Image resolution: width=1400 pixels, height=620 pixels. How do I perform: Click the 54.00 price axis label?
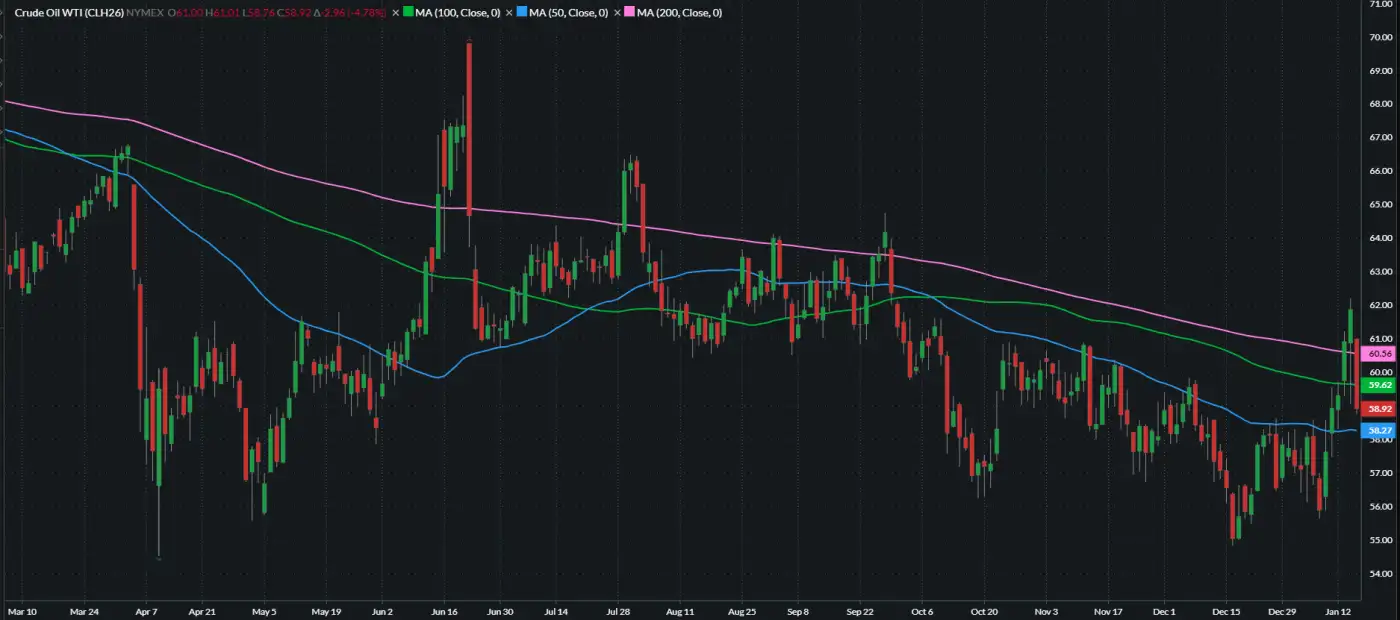click(1381, 573)
